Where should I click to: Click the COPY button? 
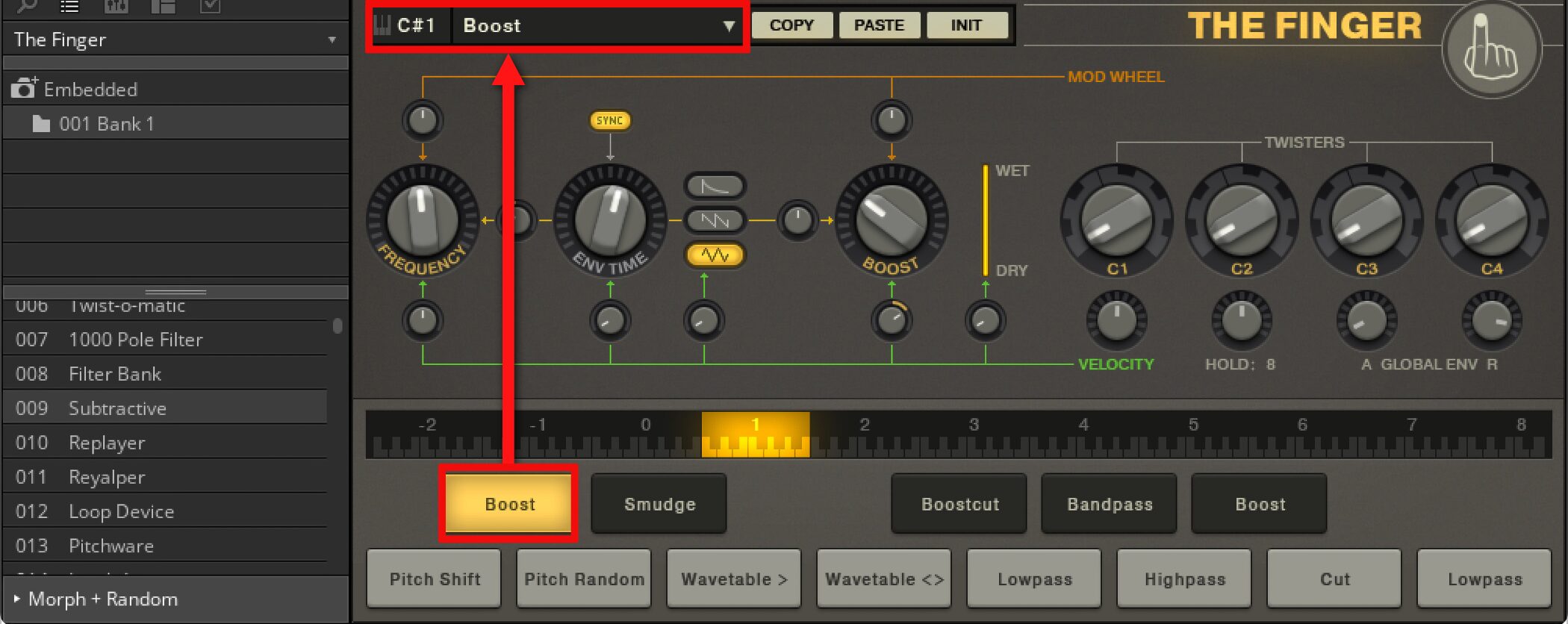(791, 25)
